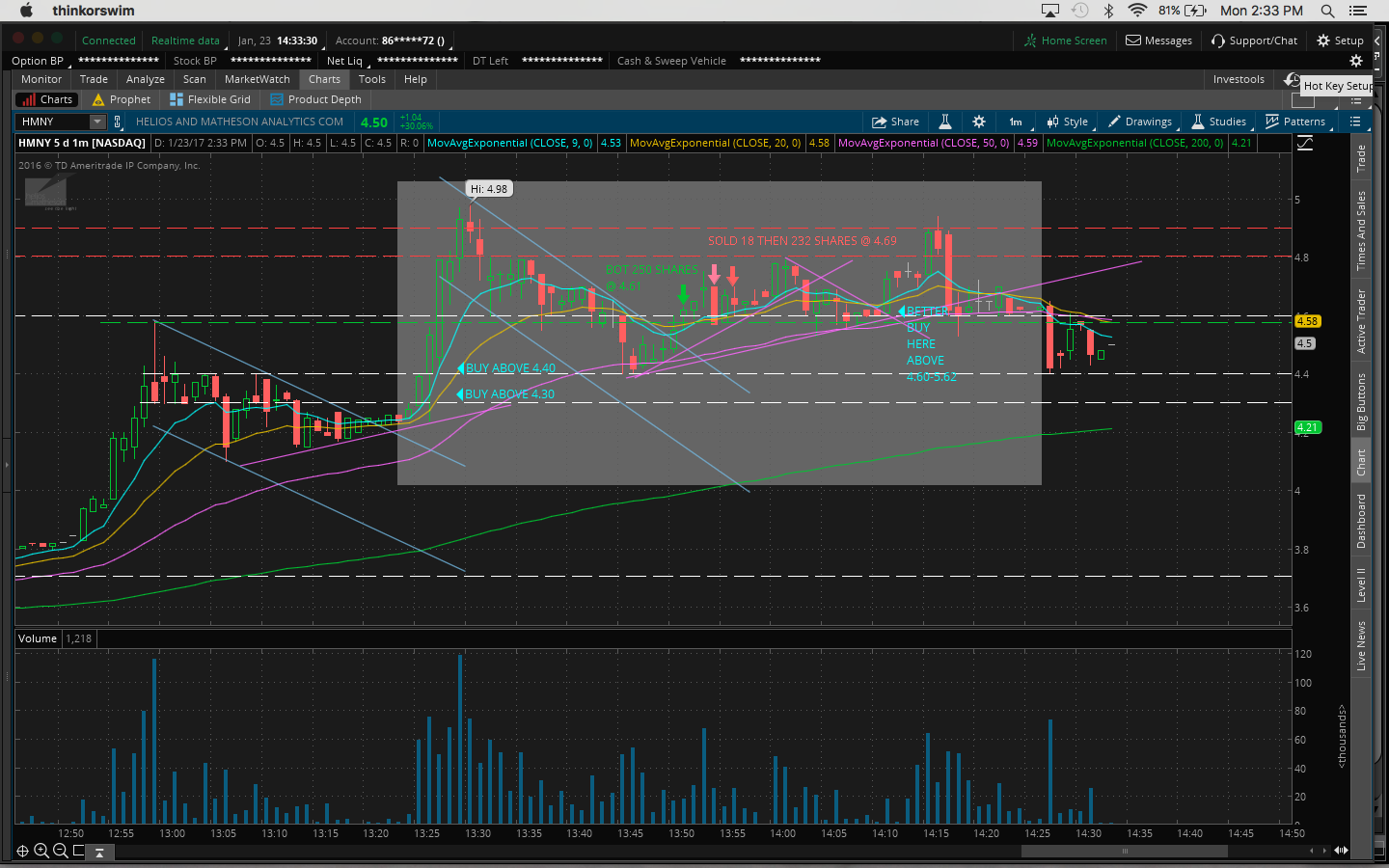Switch to the Scan tab
1389x868 pixels.
[195, 79]
